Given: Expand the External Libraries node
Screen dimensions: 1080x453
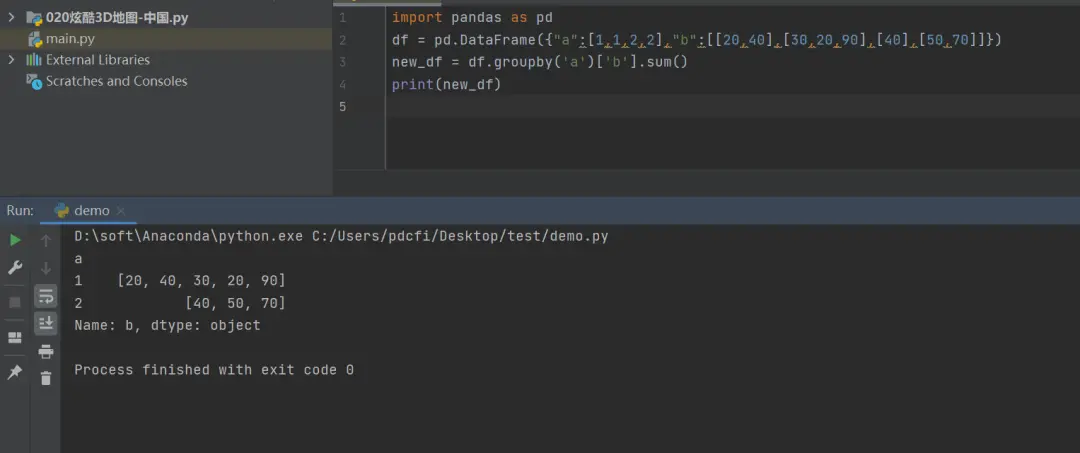Looking at the screenshot, I should coord(11,60).
